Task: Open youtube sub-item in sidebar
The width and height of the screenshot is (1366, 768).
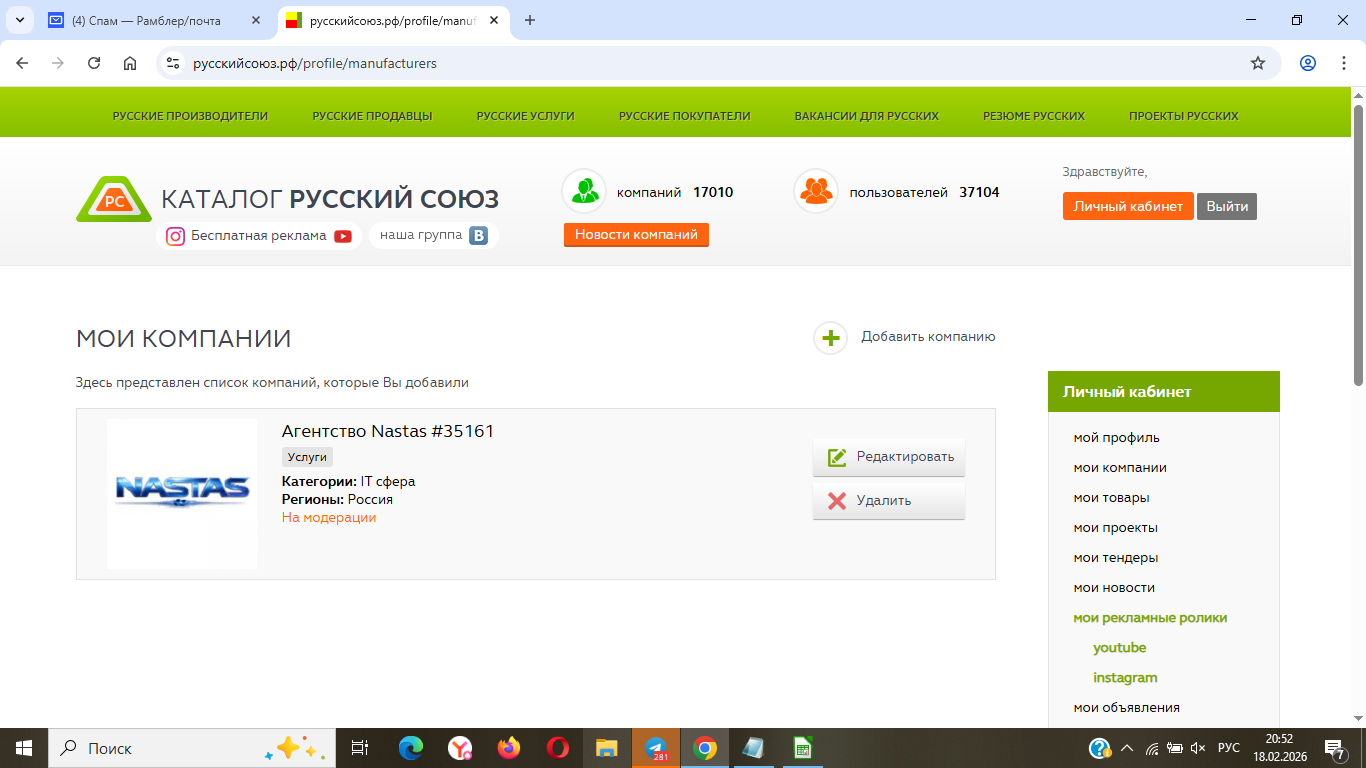Action: 1120,648
